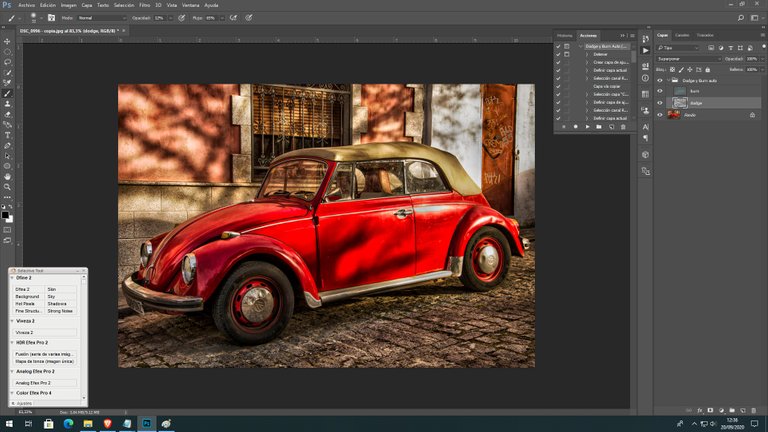Open the Modo blending dropdown in options bar
This screenshot has height=432, width=768.
(102, 18)
